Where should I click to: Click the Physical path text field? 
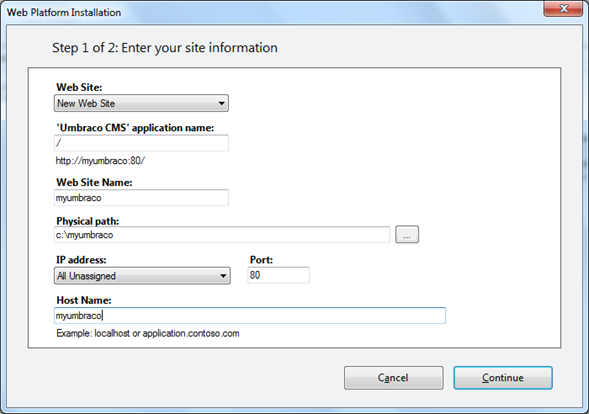click(x=222, y=235)
